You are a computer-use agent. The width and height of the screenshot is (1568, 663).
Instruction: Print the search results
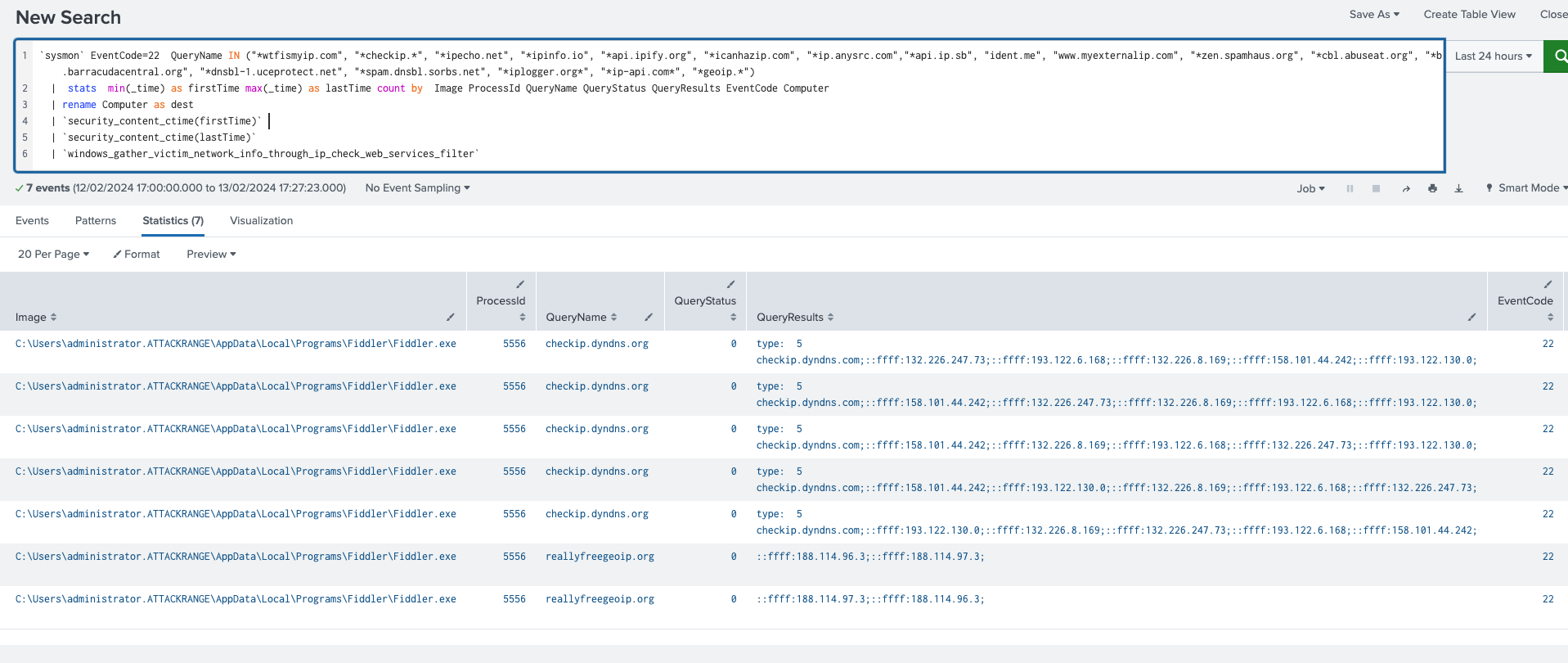tap(1432, 188)
